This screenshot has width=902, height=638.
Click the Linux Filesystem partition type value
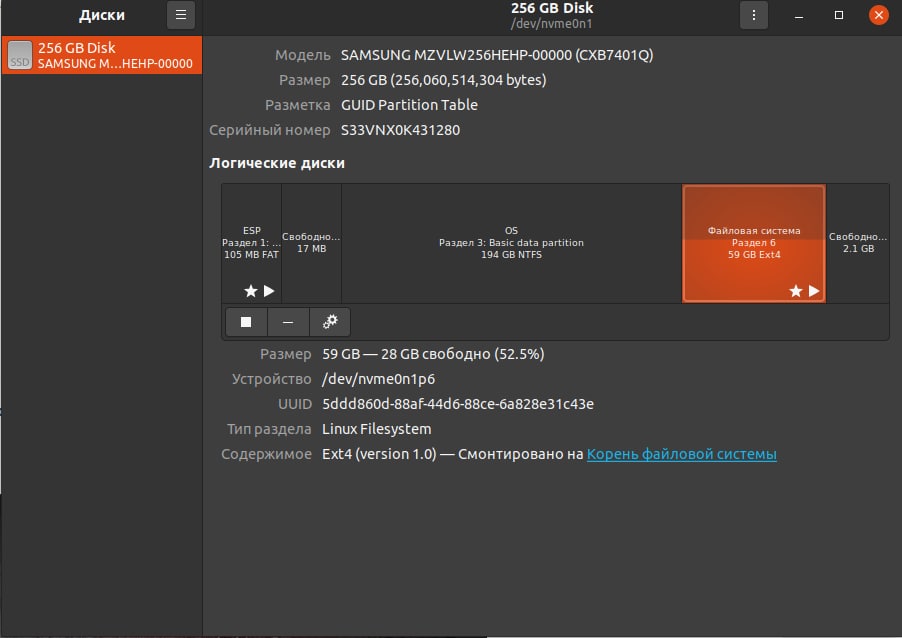pos(377,429)
